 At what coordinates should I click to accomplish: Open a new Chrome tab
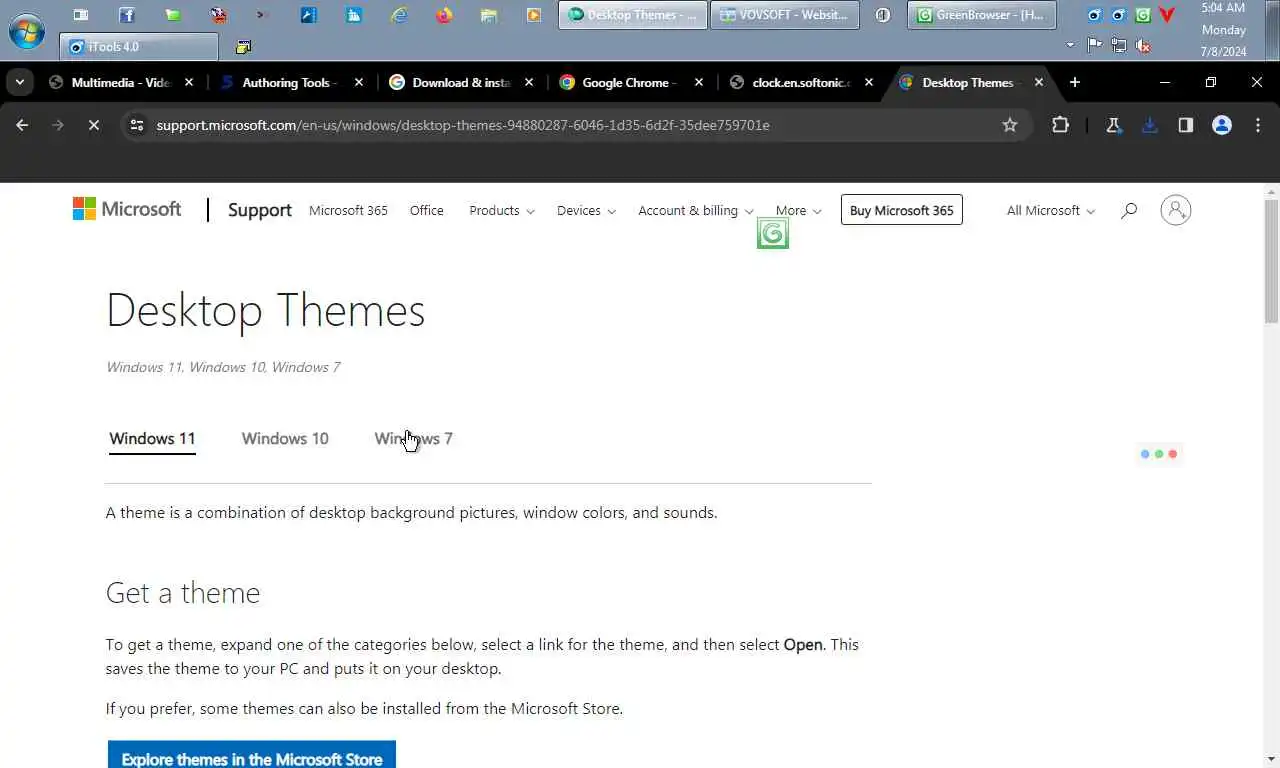click(x=1075, y=82)
